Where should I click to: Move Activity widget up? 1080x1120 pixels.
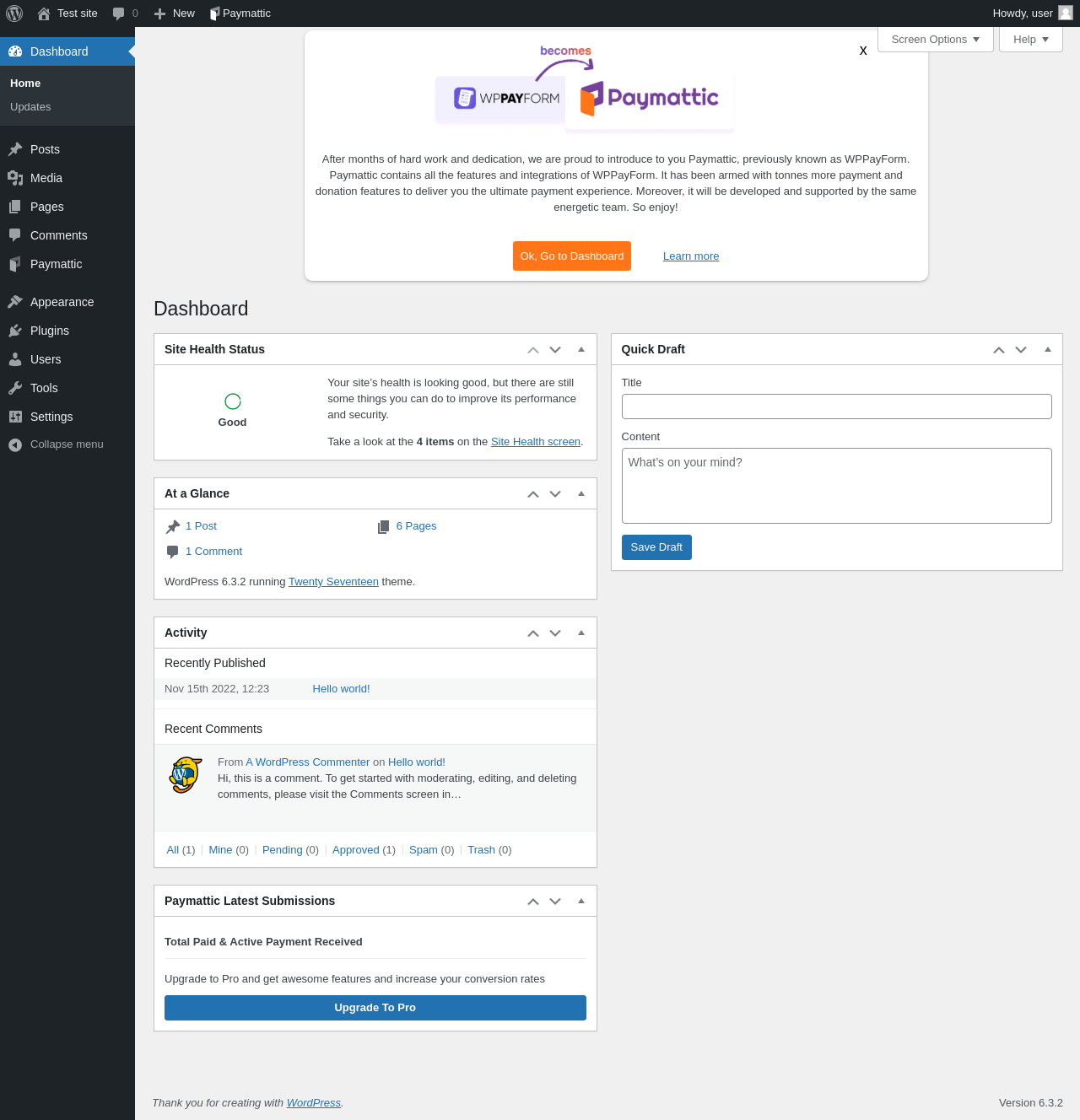[533, 633]
